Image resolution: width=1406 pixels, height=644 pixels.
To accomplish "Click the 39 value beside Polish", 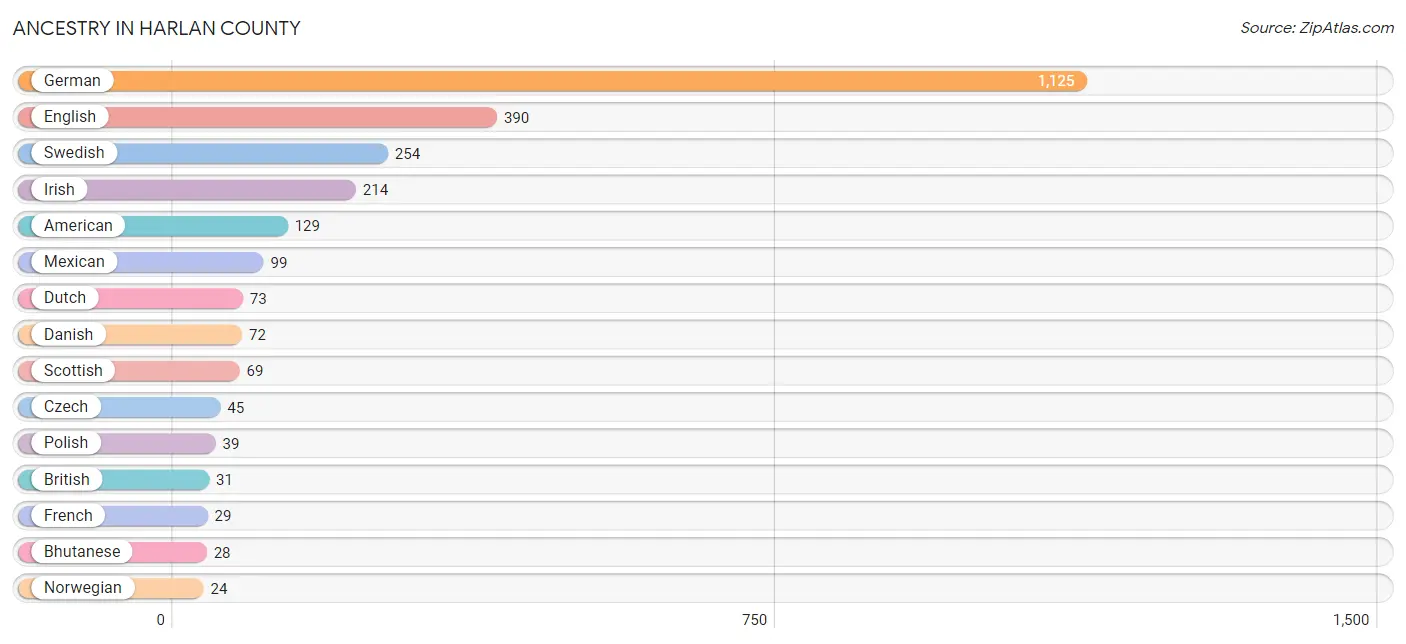I will 231,443.
